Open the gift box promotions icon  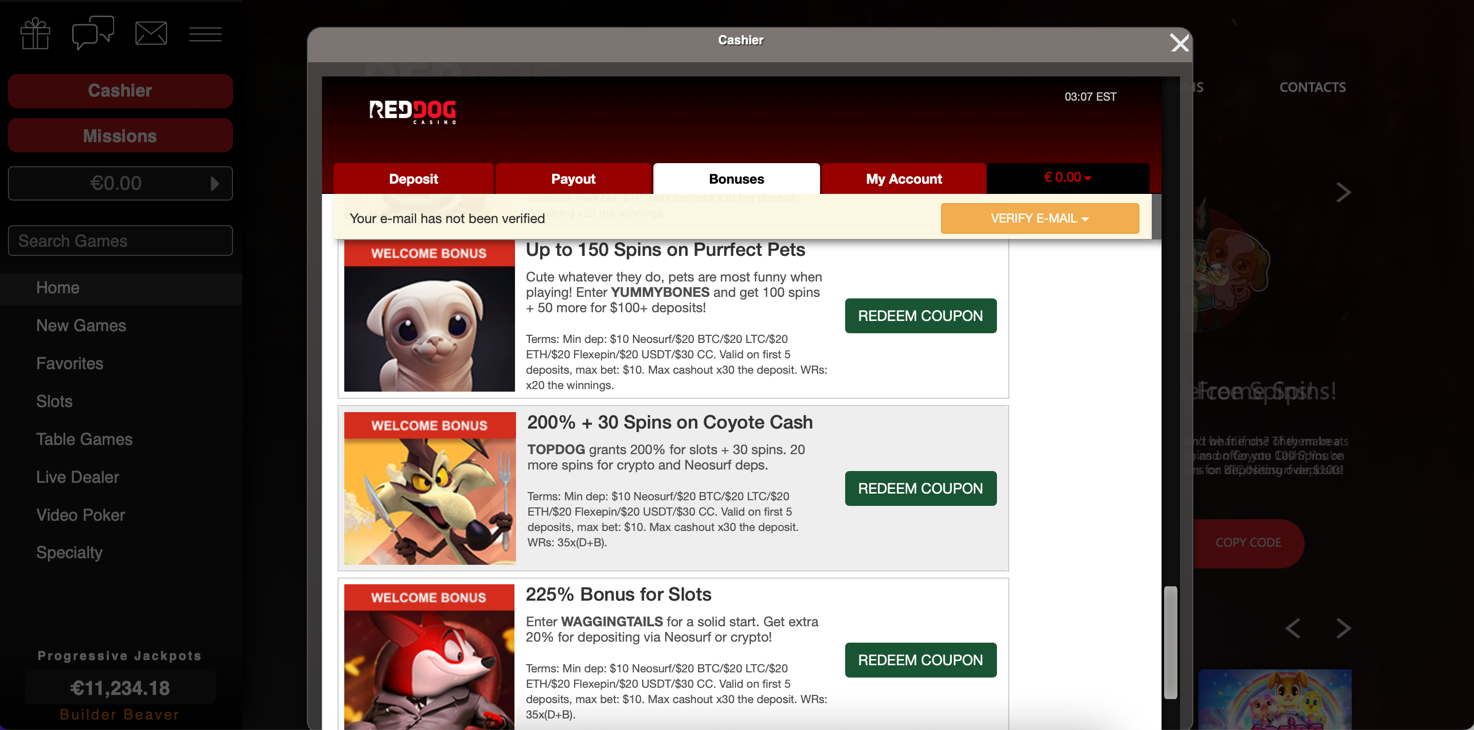point(35,34)
